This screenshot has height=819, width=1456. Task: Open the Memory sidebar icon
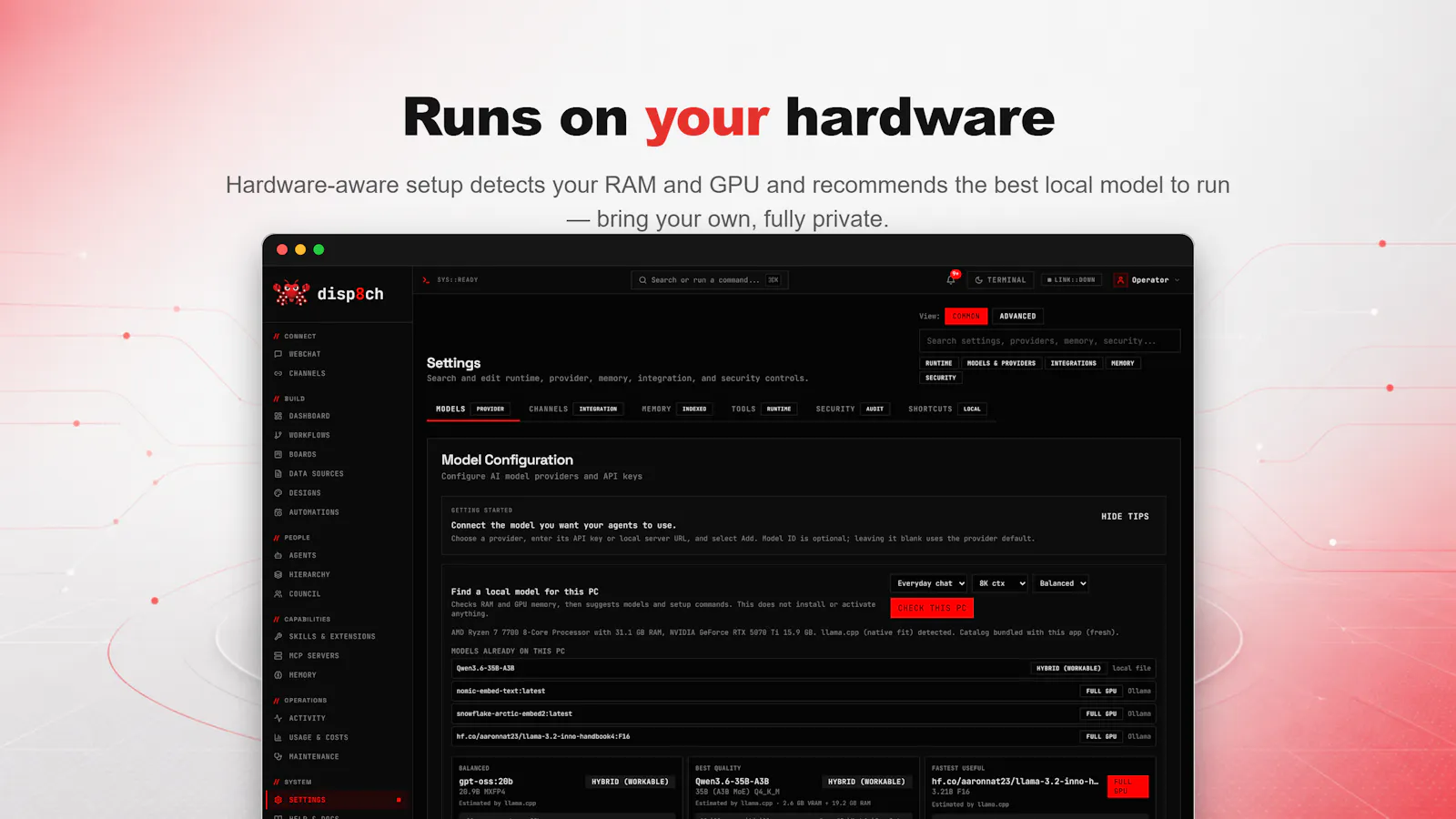pos(278,674)
